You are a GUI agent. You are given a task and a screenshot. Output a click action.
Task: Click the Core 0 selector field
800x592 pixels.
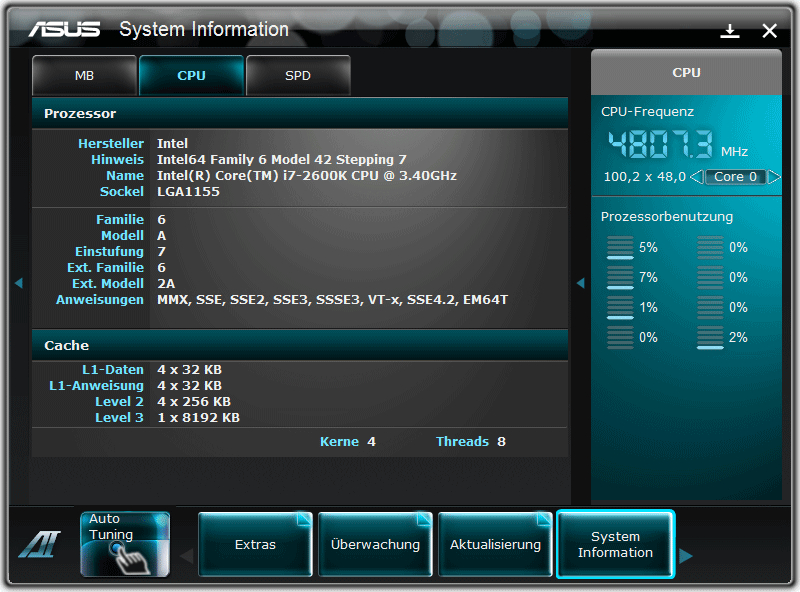[x=736, y=177]
